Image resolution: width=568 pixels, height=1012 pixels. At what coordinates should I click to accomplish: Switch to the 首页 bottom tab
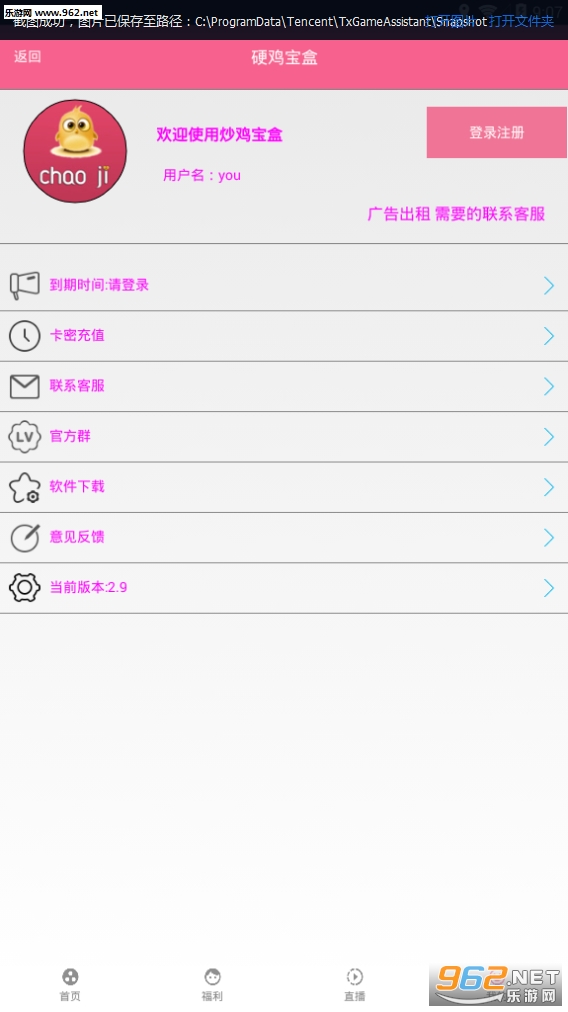click(70, 984)
